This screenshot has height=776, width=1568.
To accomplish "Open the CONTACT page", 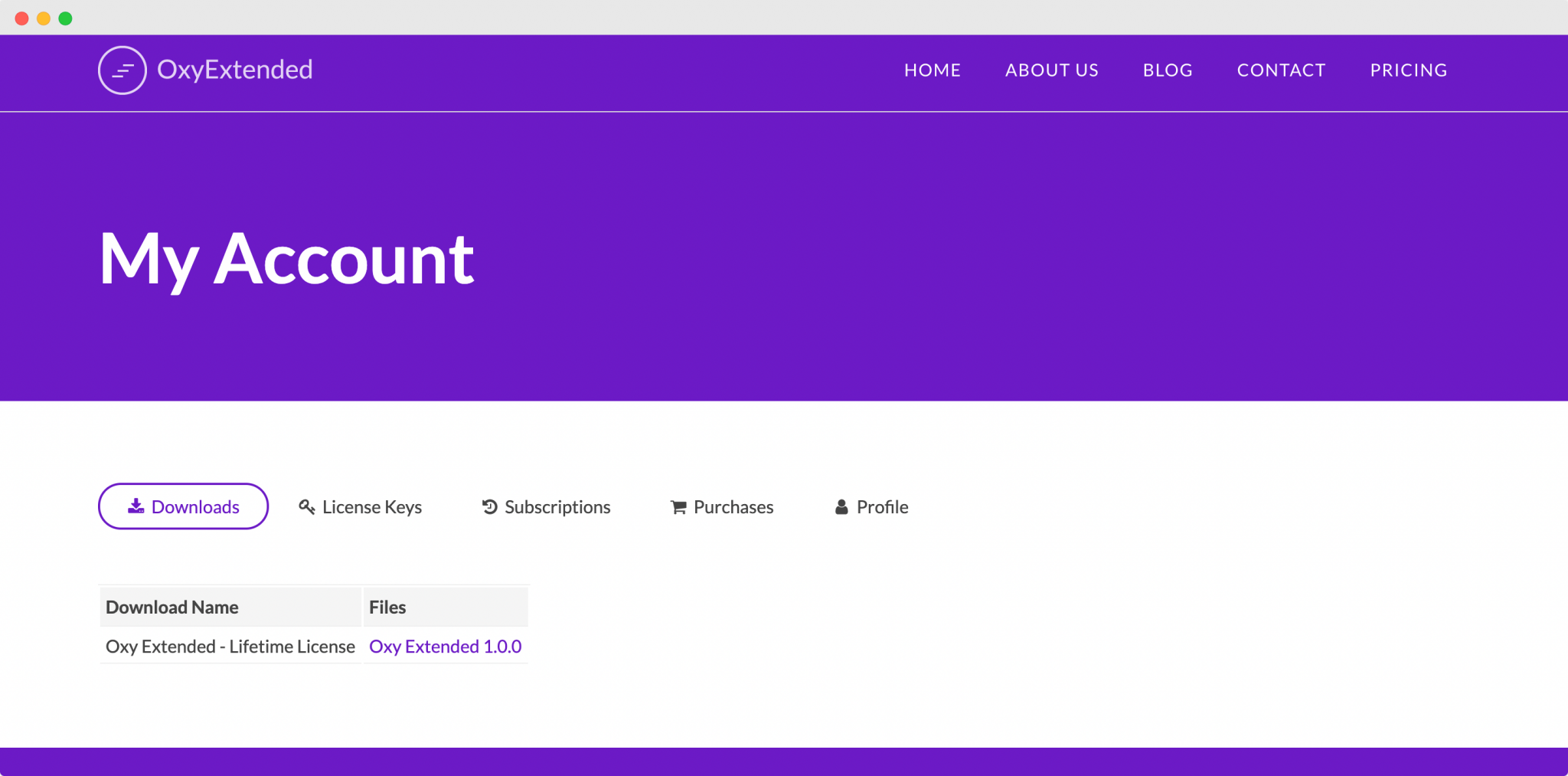I will [x=1281, y=70].
